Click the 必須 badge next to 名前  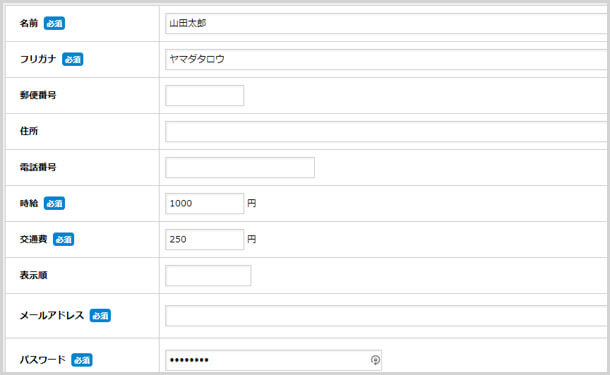click(x=54, y=23)
